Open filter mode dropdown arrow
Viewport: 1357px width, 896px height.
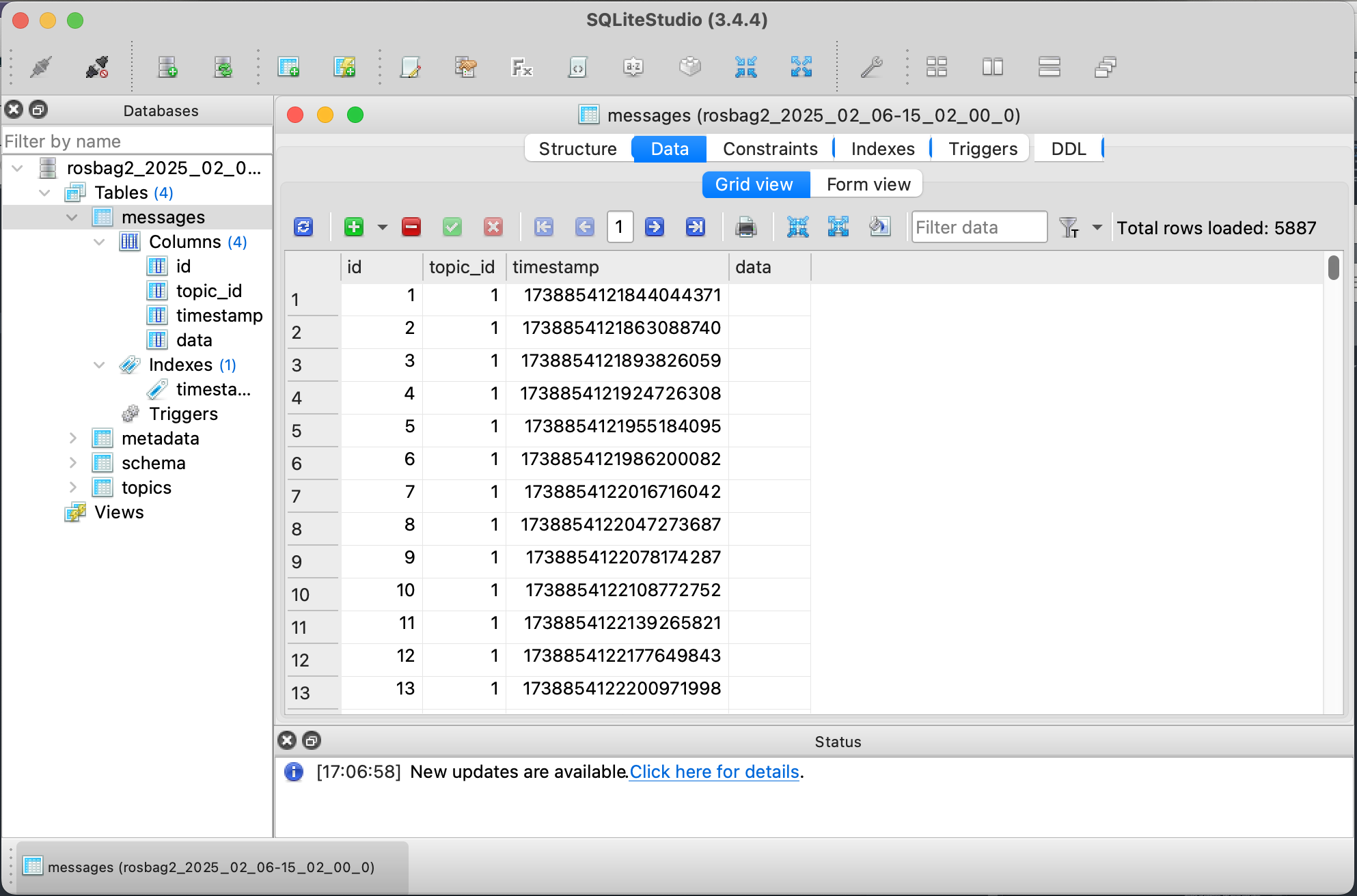pos(1097,227)
